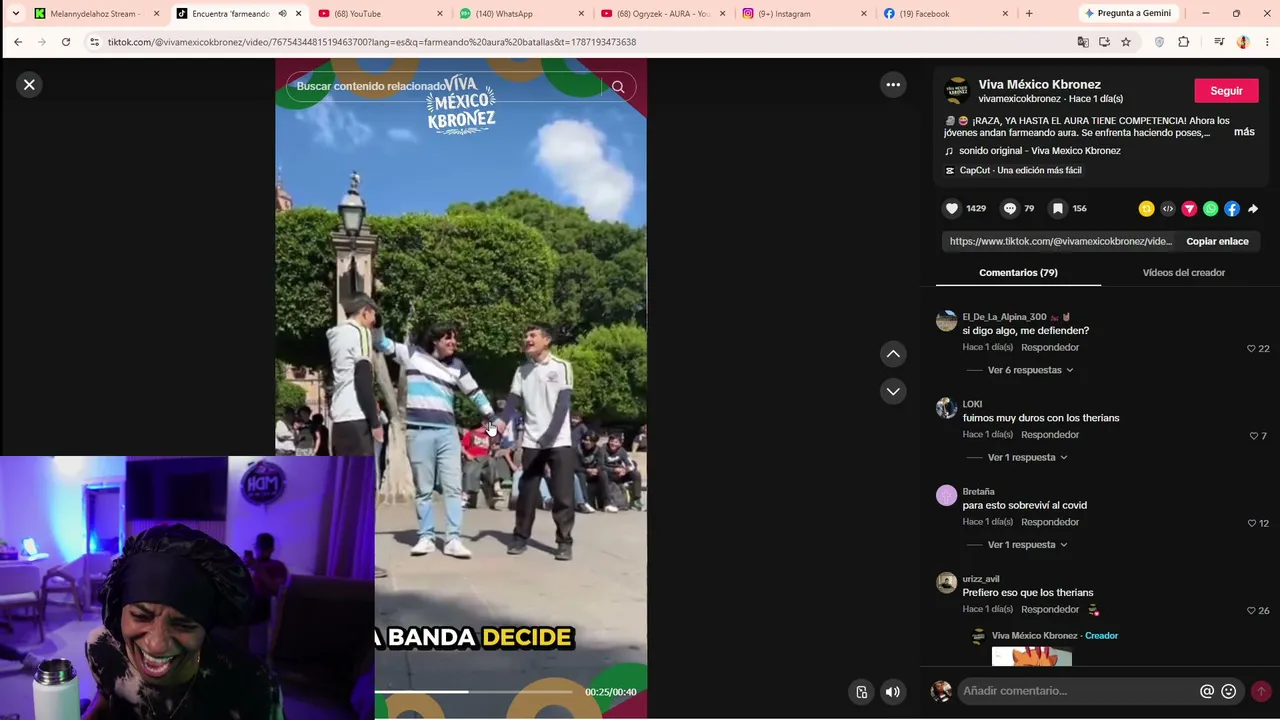
Task: Open Viva México Kbronez profile avatar
Action: pyautogui.click(x=957, y=91)
